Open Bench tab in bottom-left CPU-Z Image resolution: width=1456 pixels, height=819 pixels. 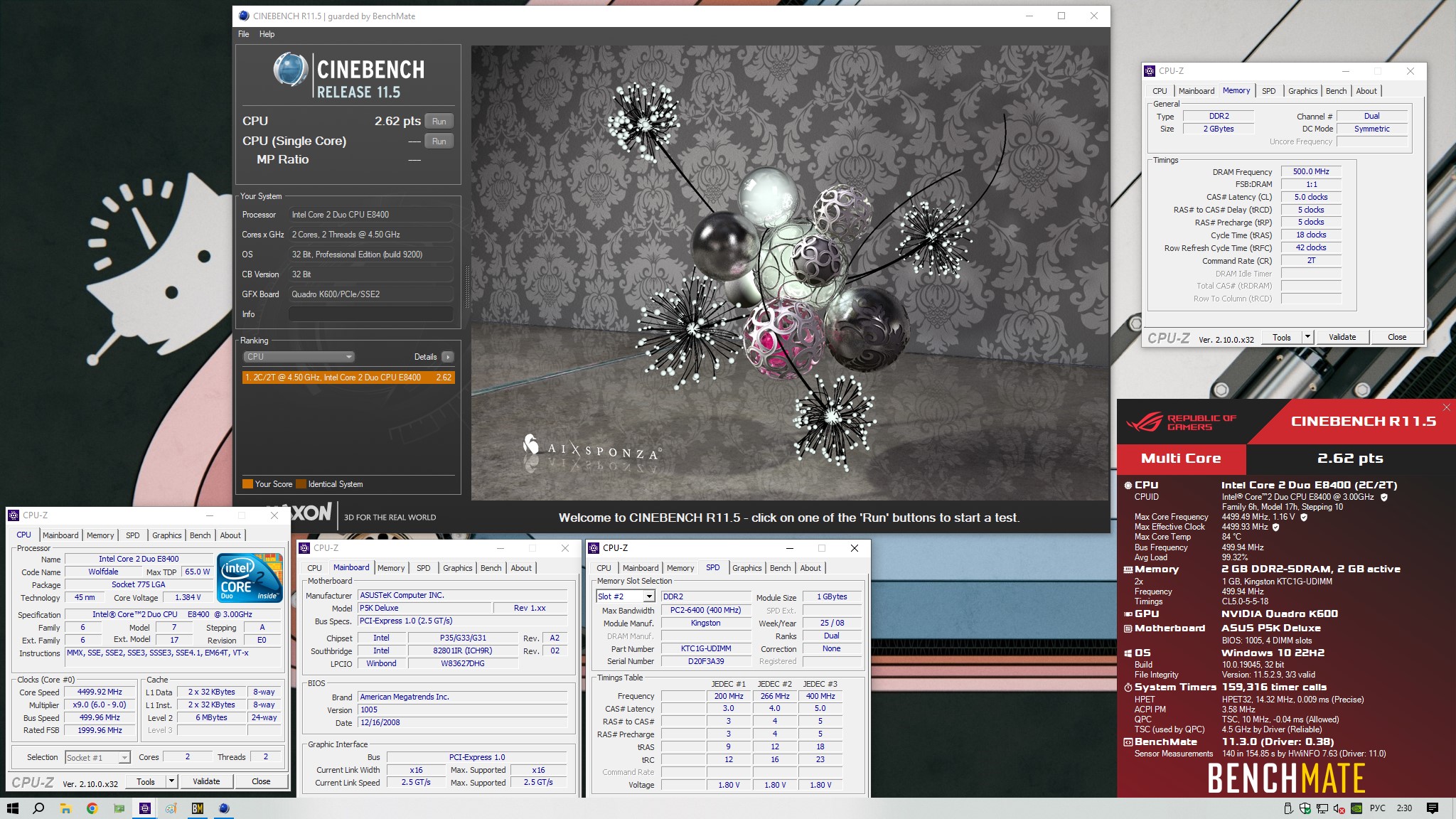pos(200,535)
